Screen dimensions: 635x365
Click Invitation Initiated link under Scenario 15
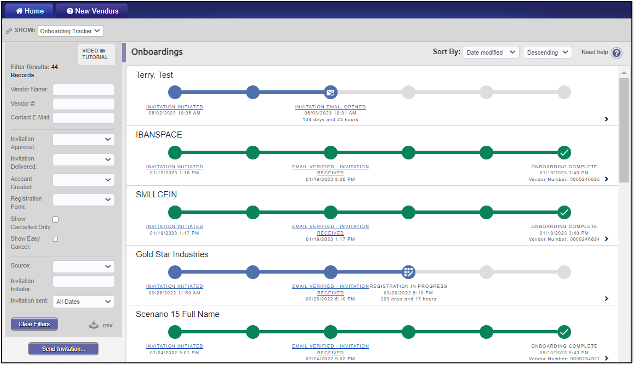pos(175,346)
